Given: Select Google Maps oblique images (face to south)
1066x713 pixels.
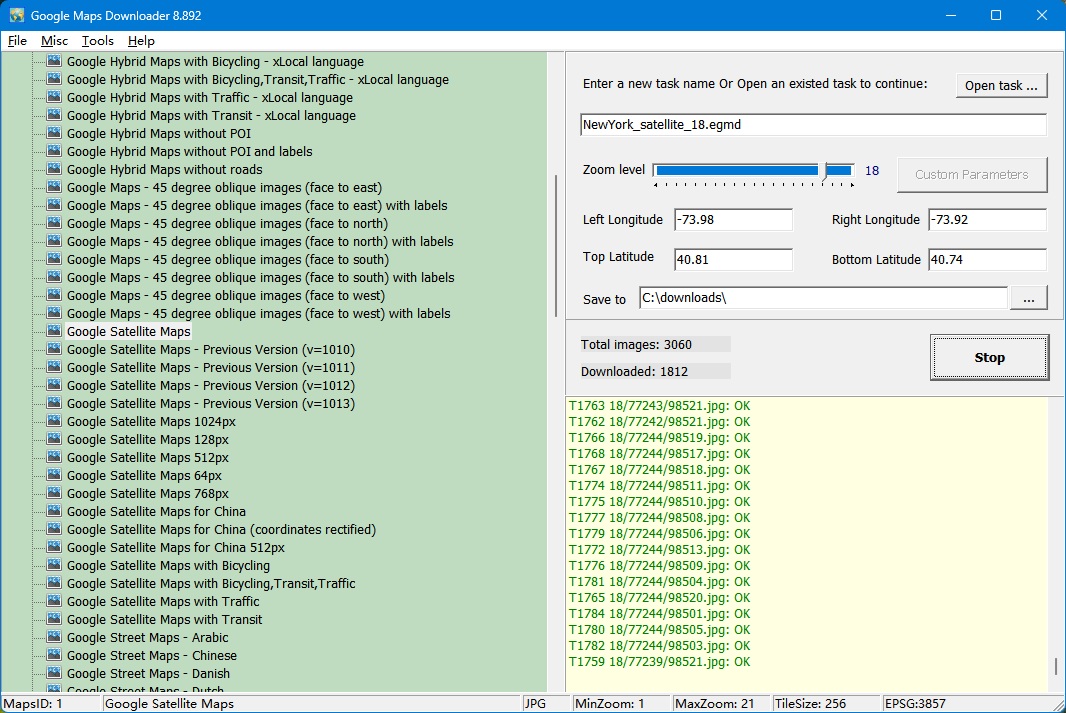Looking at the screenshot, I should click(228, 260).
